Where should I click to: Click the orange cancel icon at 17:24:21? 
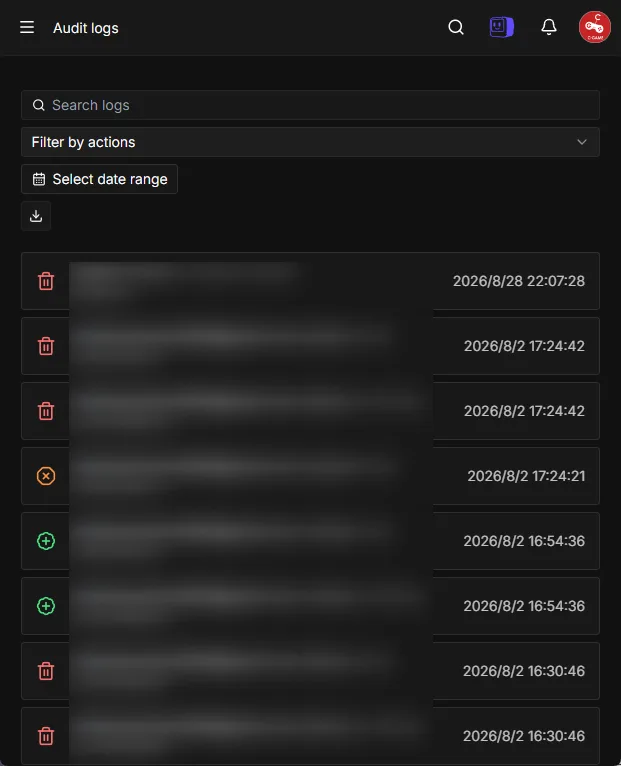click(x=46, y=476)
